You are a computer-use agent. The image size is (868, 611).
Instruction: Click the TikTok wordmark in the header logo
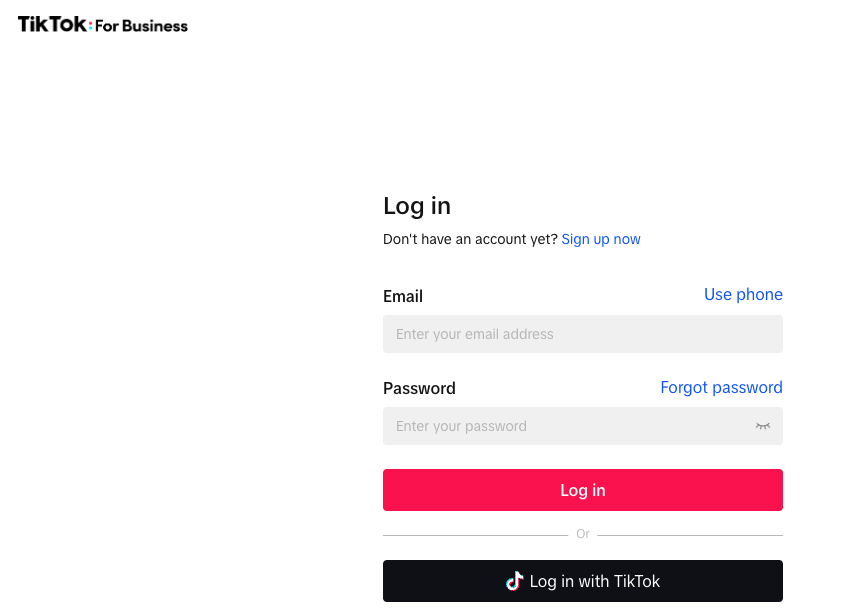[x=52, y=24]
